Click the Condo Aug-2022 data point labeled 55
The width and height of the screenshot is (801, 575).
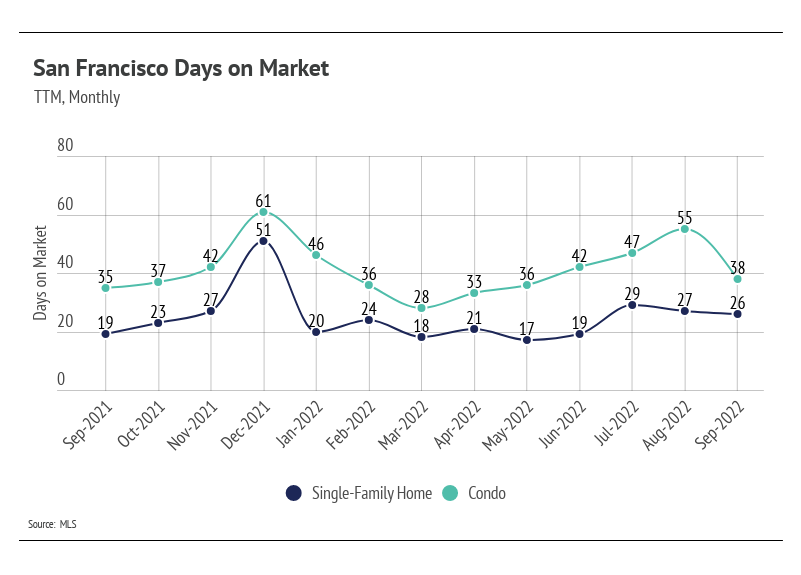[684, 229]
